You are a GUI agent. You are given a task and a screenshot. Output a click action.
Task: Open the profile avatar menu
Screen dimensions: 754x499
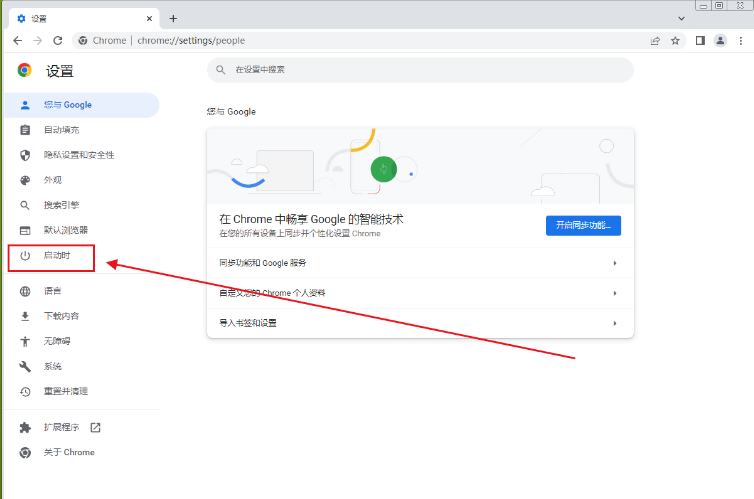720,41
